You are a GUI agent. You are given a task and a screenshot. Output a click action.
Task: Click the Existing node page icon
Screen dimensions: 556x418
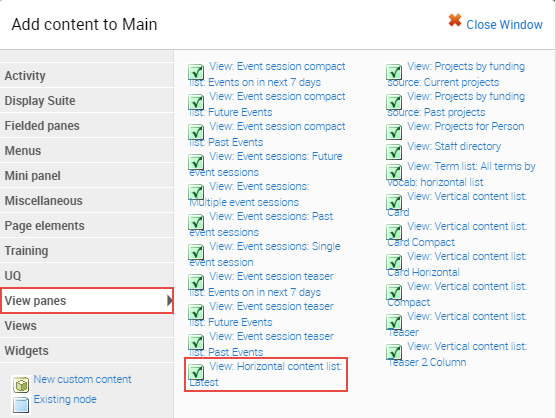pyautogui.click(x=21, y=405)
